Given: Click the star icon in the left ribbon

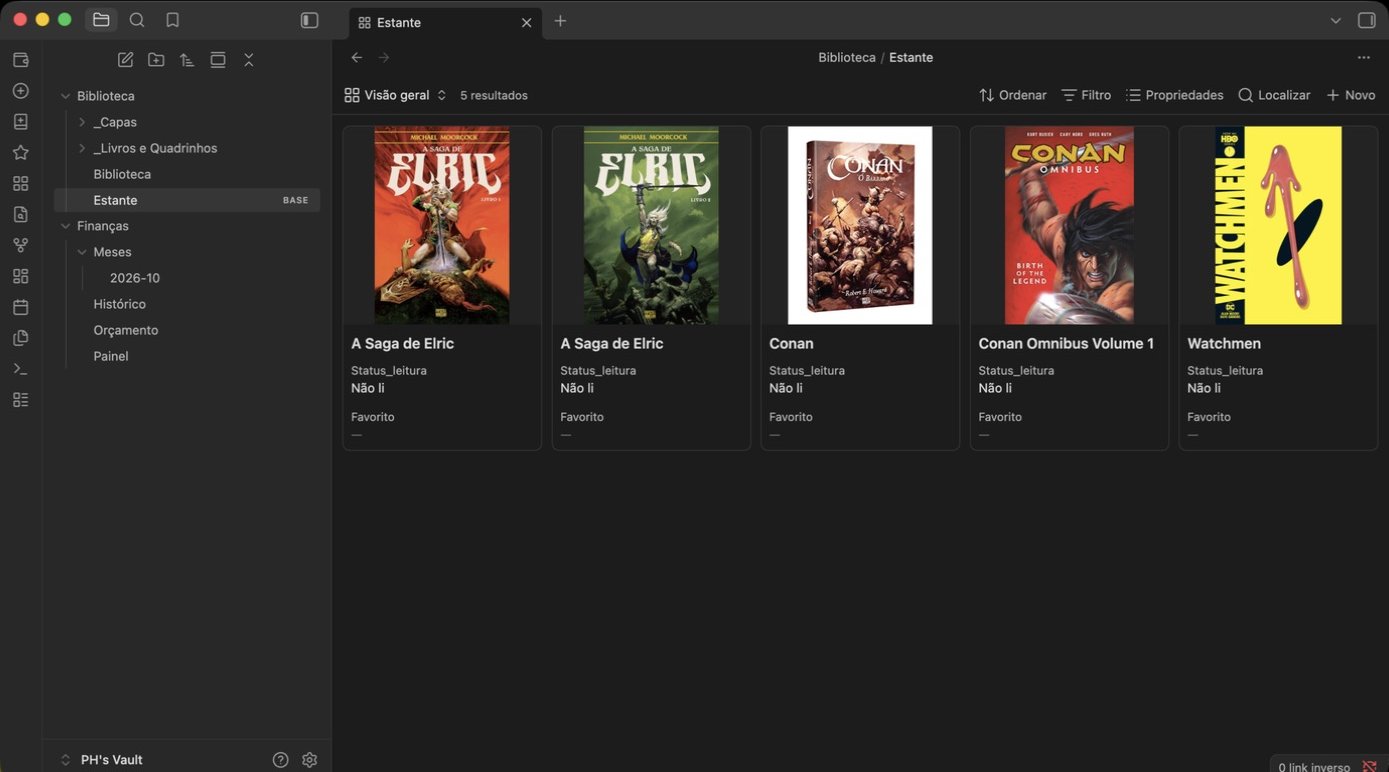Looking at the screenshot, I should point(21,153).
